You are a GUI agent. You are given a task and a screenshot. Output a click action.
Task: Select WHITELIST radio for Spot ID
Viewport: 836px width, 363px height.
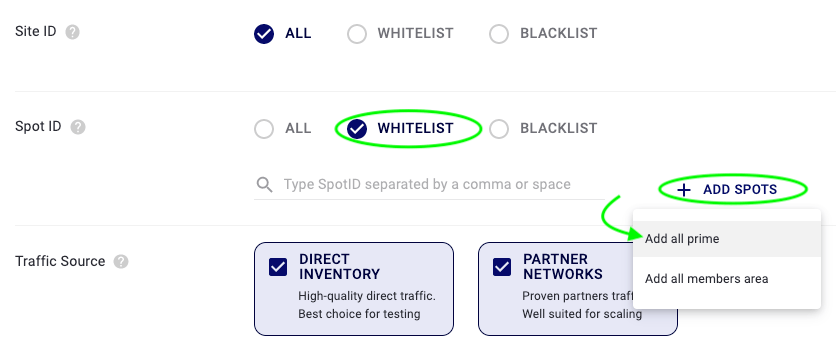point(357,129)
